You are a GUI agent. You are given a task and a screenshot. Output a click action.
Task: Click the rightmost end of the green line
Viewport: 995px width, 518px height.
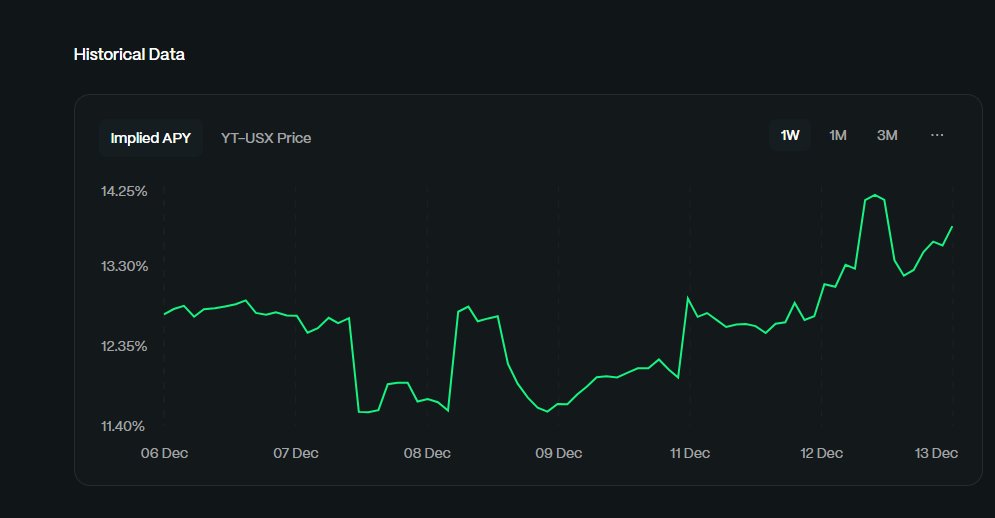(952, 226)
